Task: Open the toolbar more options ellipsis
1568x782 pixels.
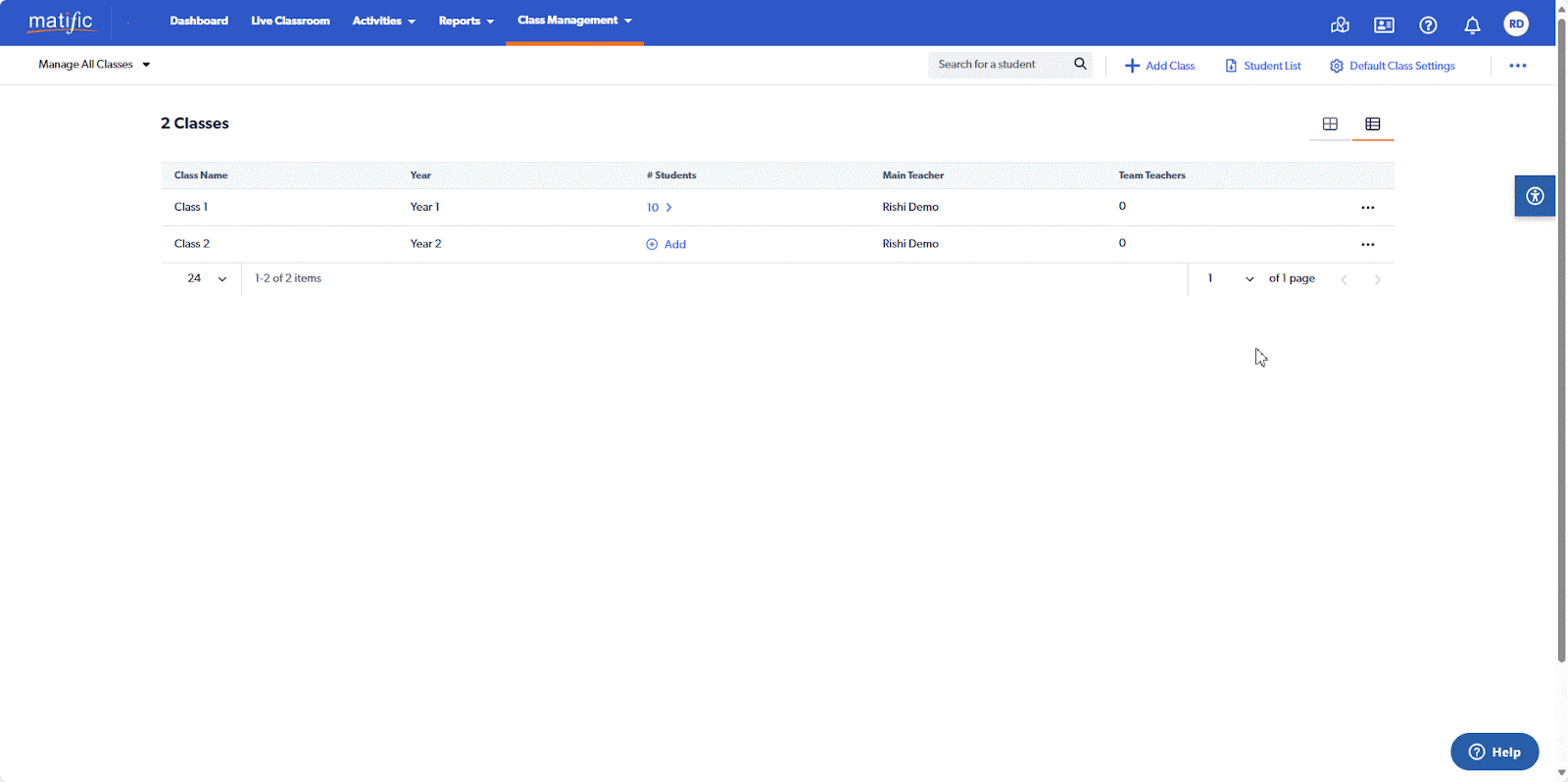Action: click(x=1518, y=66)
